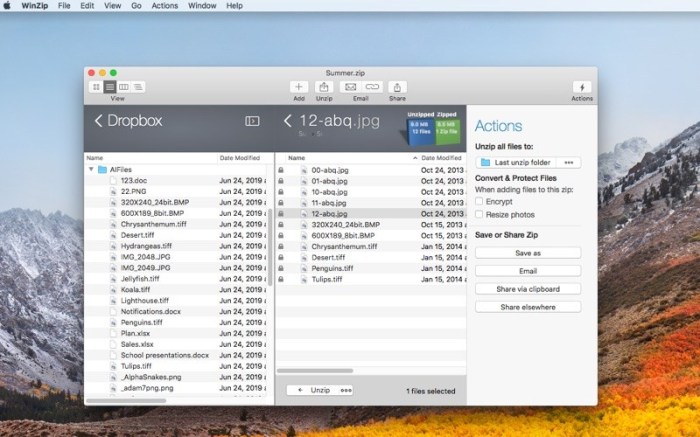700x437 pixels.
Task: Click the Share via clipboard button
Action: (x=527, y=289)
